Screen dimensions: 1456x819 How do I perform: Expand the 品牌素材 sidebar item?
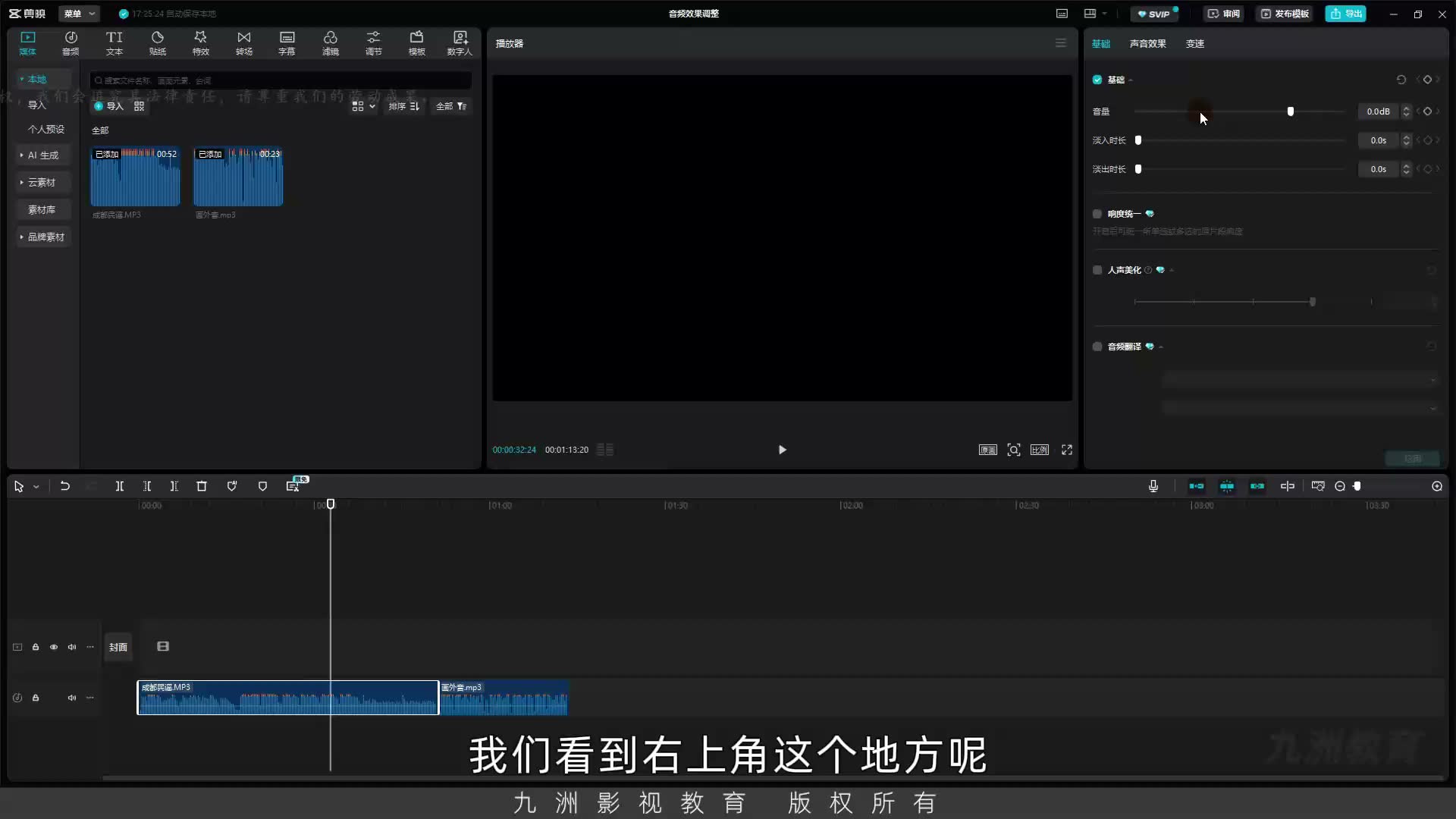pos(43,237)
